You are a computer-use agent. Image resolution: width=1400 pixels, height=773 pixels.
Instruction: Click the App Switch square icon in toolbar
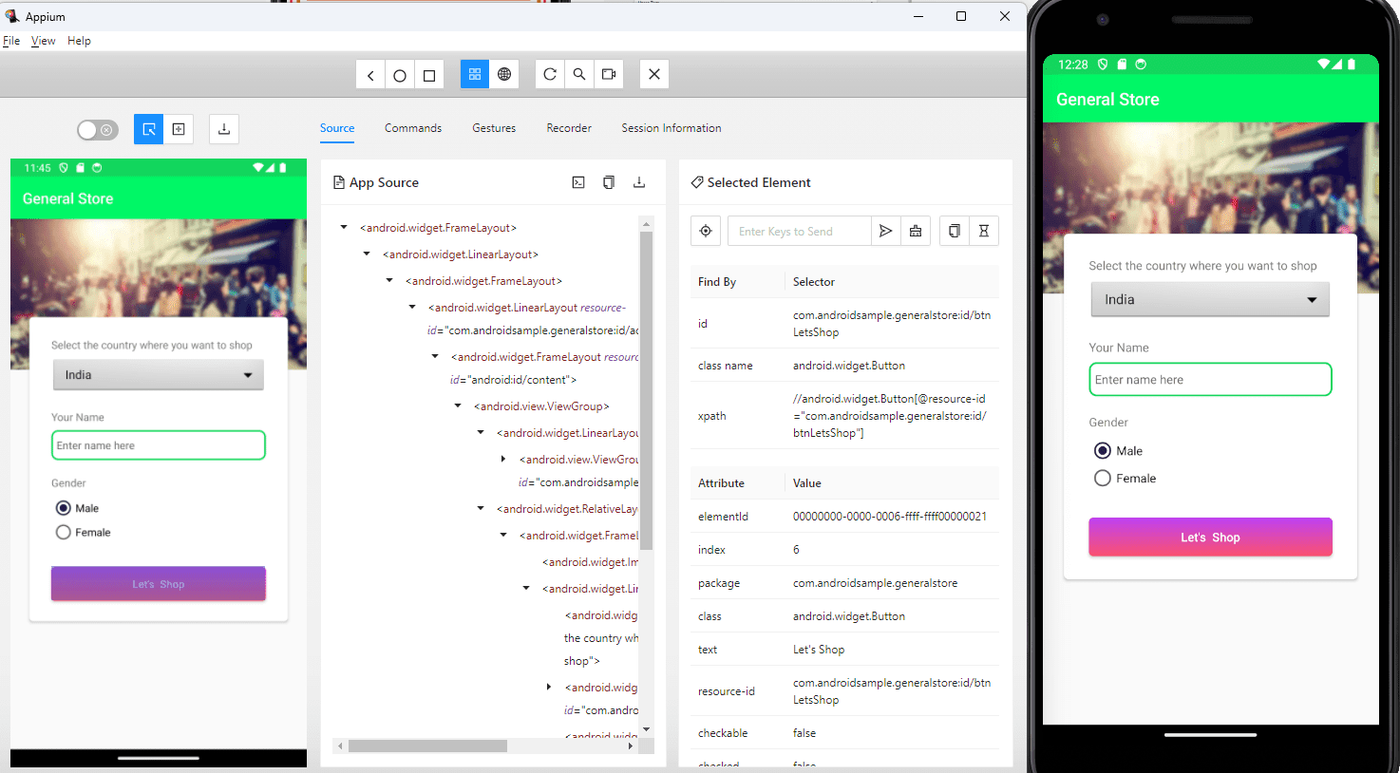coord(429,75)
